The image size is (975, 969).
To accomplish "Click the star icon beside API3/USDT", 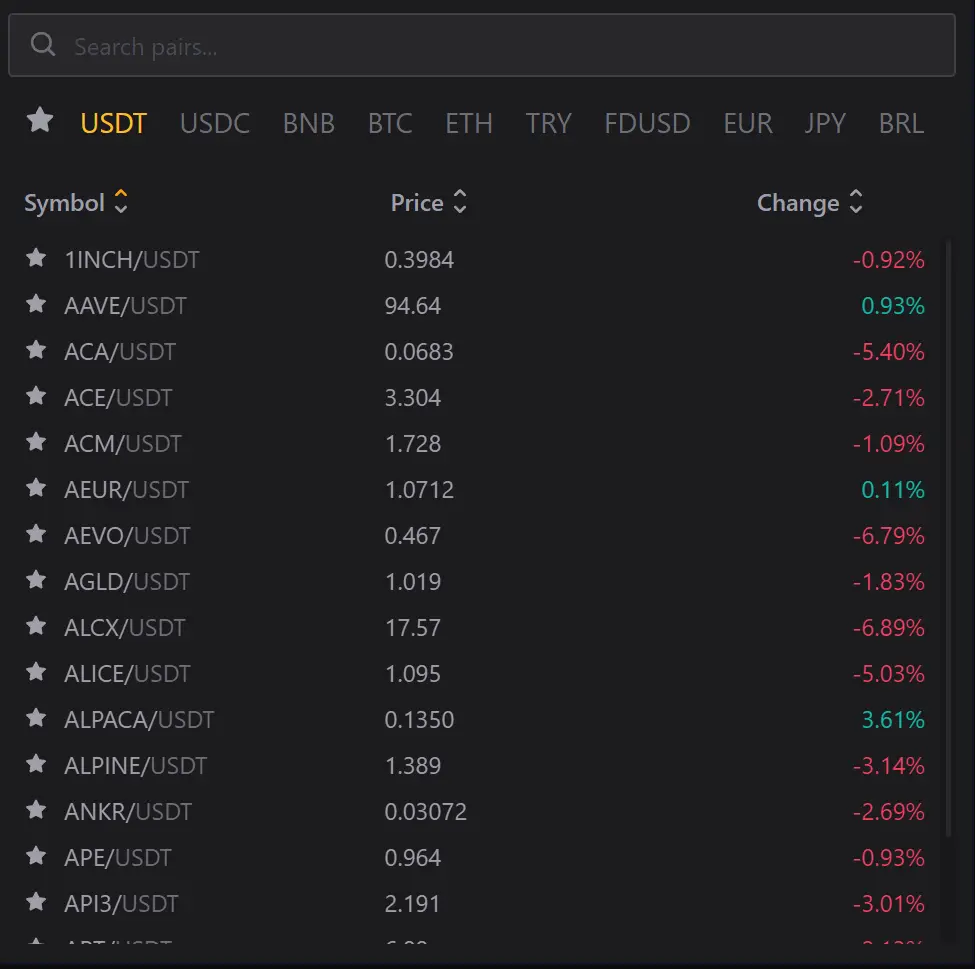I will (36, 903).
